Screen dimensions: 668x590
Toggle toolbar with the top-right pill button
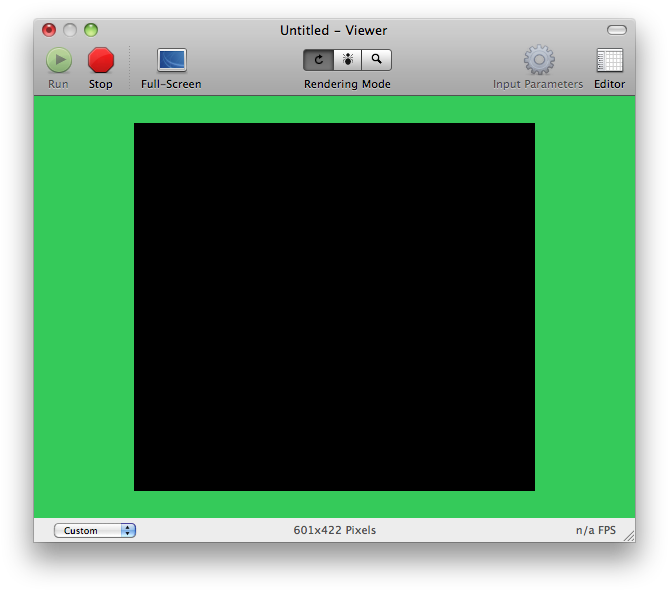click(617, 30)
